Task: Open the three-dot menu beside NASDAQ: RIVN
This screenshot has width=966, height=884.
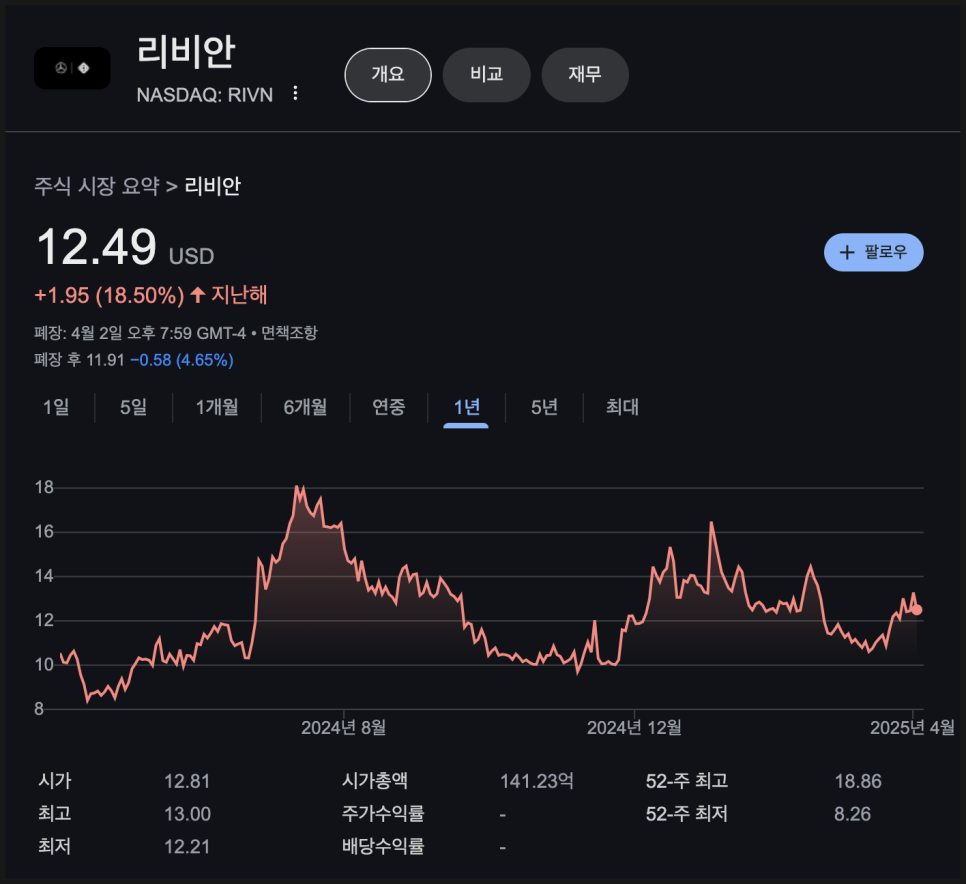Action: [296, 93]
